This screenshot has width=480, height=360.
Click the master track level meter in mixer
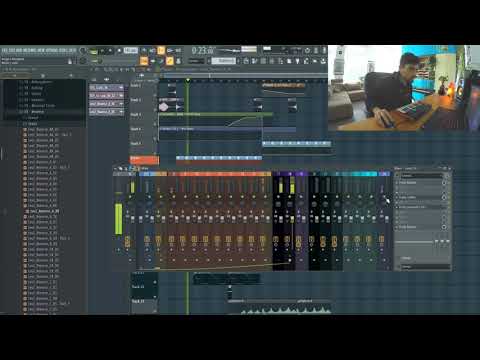point(118,219)
